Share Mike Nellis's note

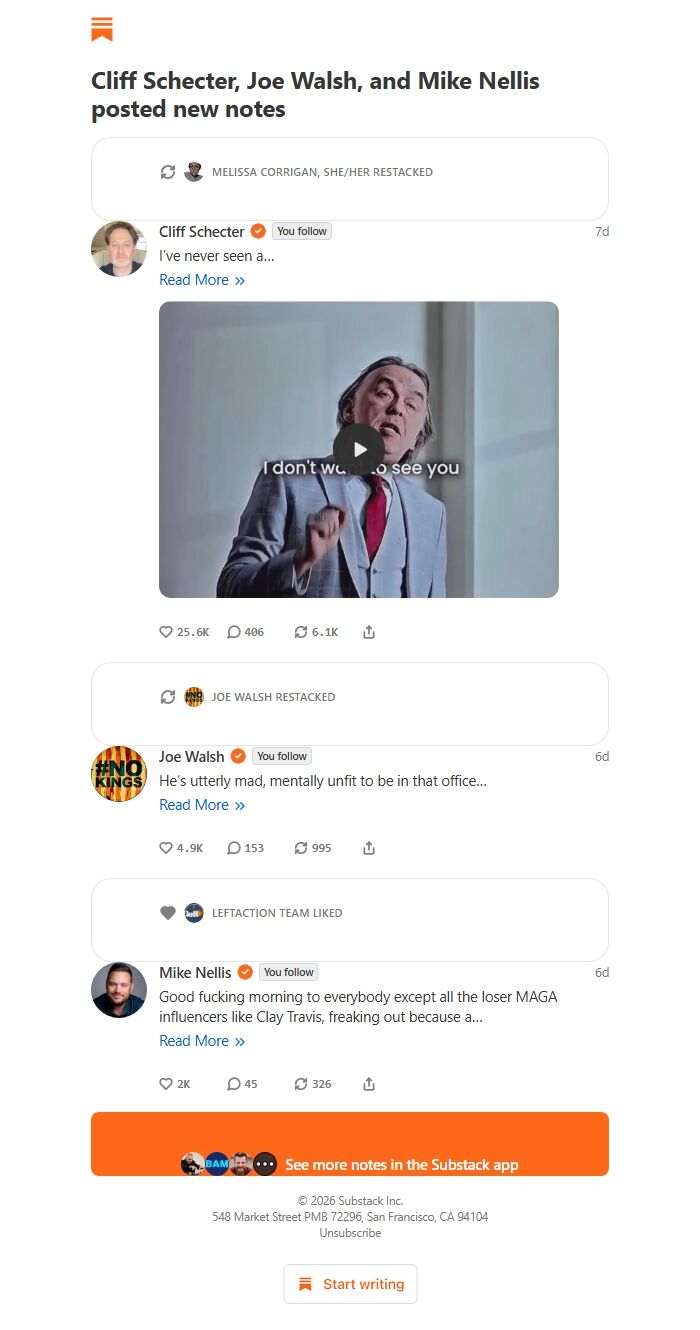369,1084
